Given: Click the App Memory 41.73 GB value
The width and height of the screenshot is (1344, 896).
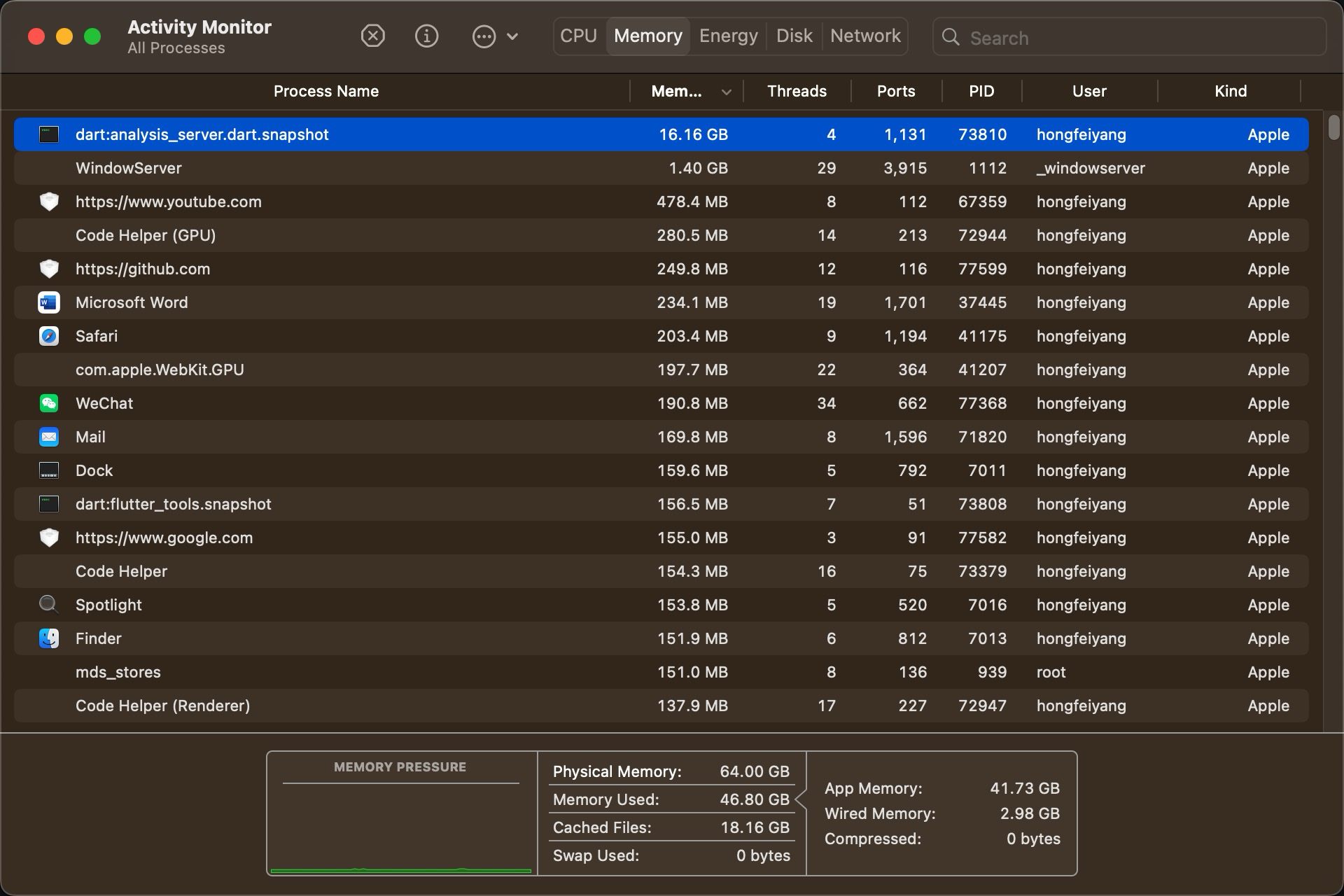Looking at the screenshot, I should click(1025, 788).
